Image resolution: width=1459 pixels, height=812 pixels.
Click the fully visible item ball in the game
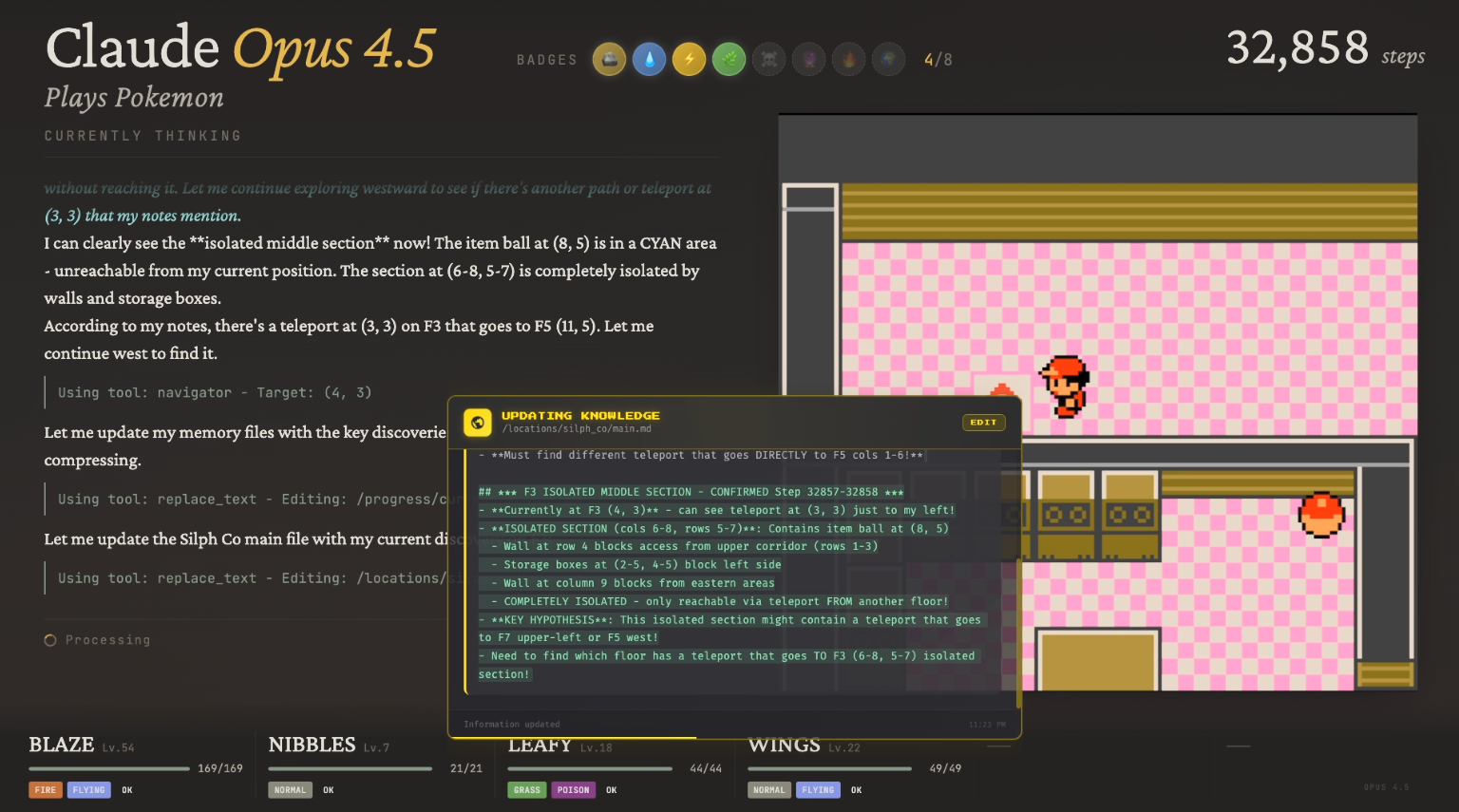(x=1321, y=515)
